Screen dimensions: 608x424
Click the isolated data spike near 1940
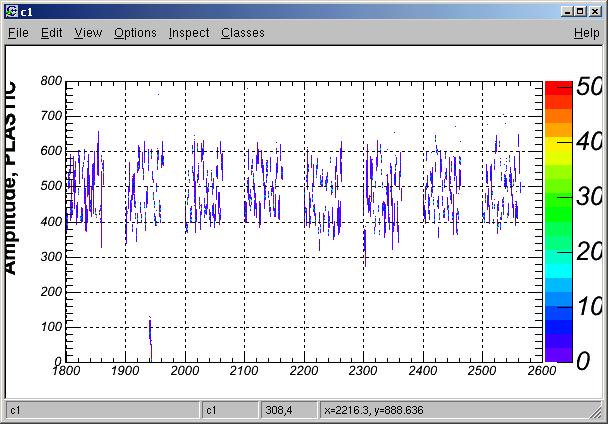150,339
